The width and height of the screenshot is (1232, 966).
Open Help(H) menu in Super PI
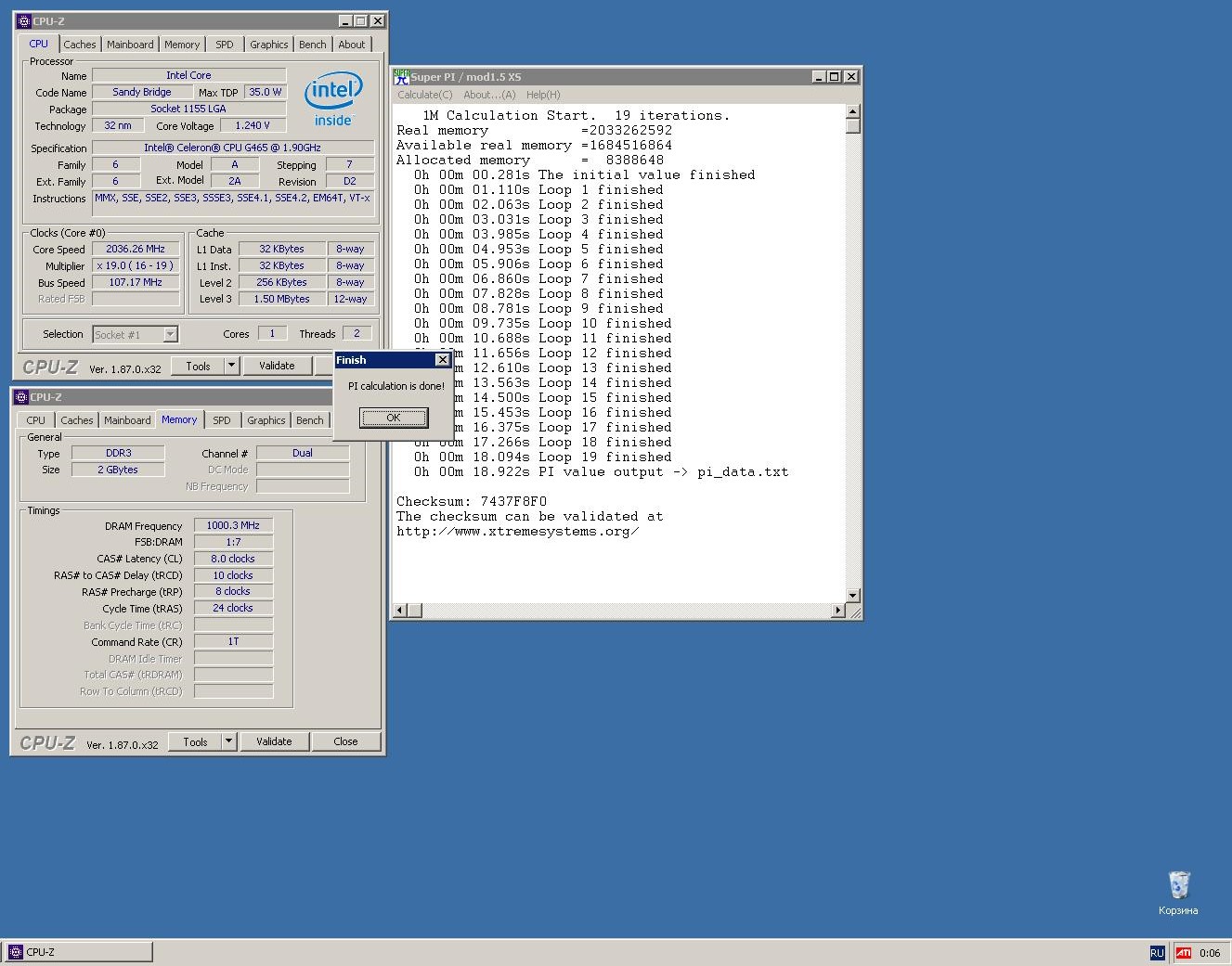coord(543,95)
